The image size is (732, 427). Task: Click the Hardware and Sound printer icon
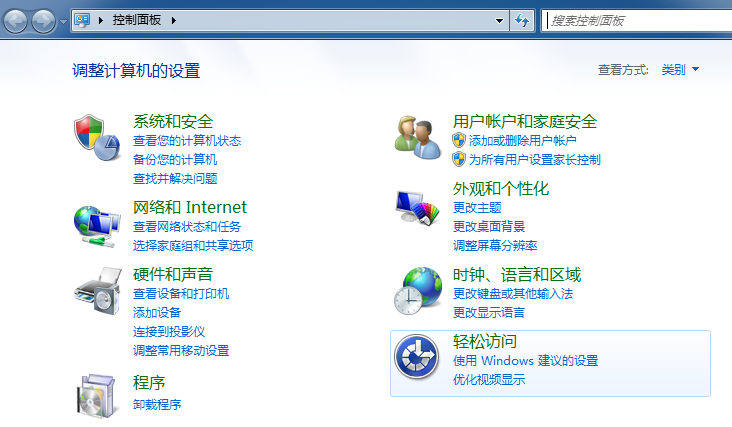point(97,291)
